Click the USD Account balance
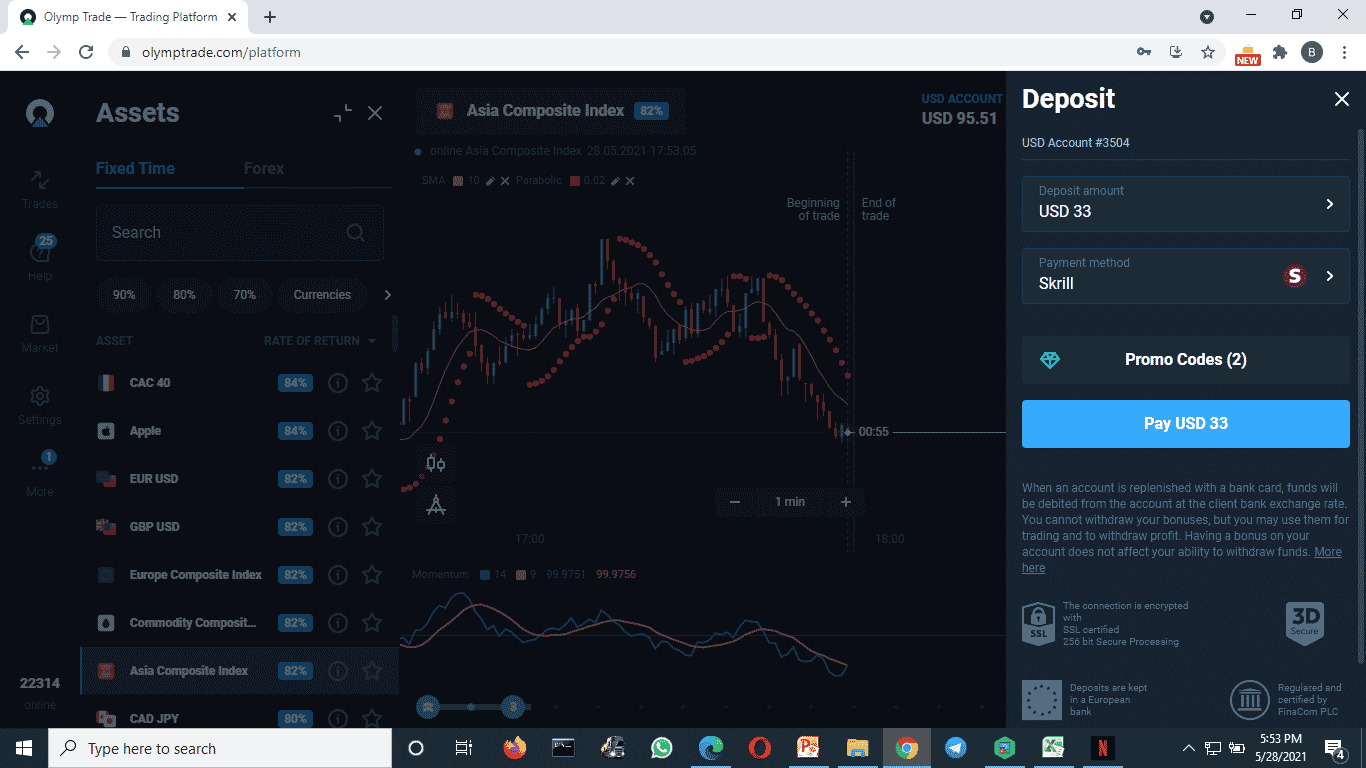This screenshot has height=768, width=1366. [x=961, y=109]
